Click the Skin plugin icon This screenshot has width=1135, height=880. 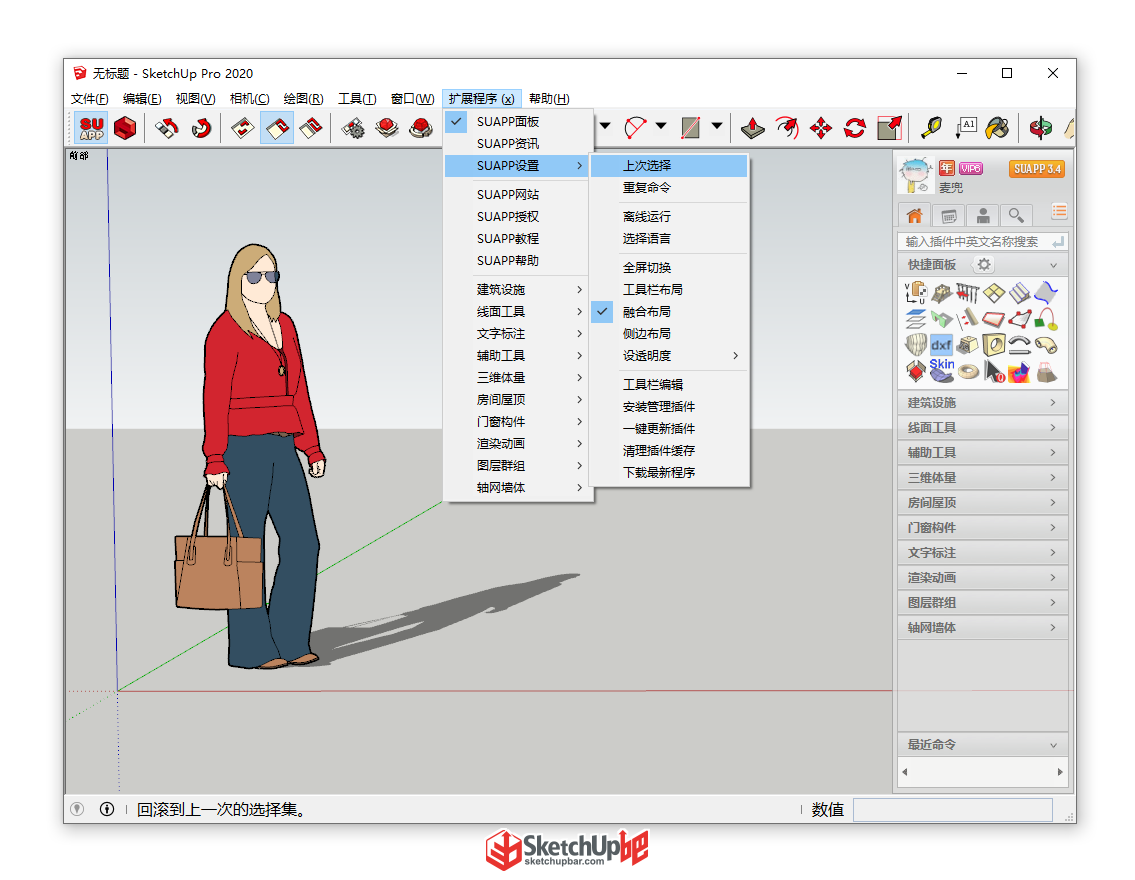941,371
